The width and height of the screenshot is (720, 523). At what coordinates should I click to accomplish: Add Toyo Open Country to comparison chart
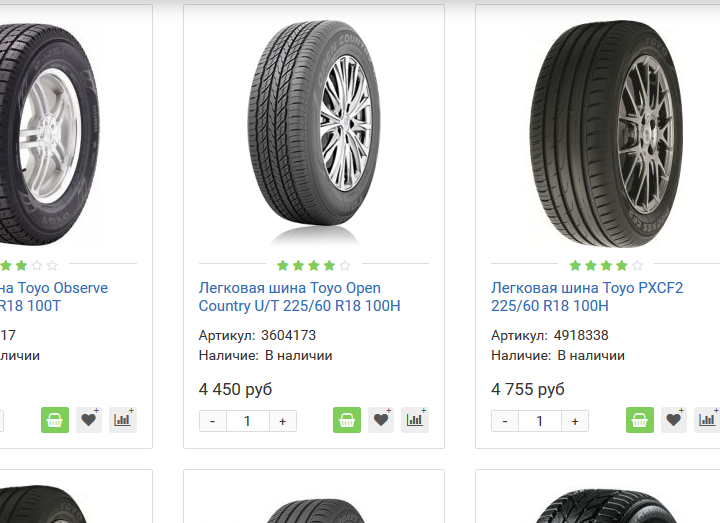415,420
